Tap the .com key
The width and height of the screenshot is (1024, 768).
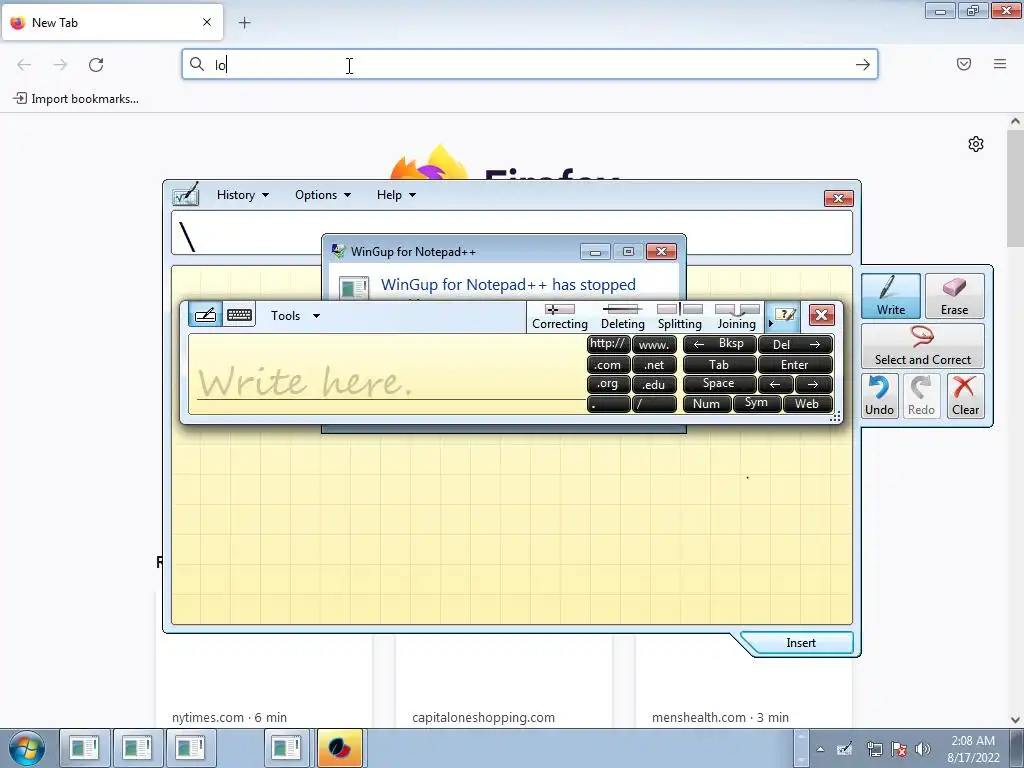(608, 364)
